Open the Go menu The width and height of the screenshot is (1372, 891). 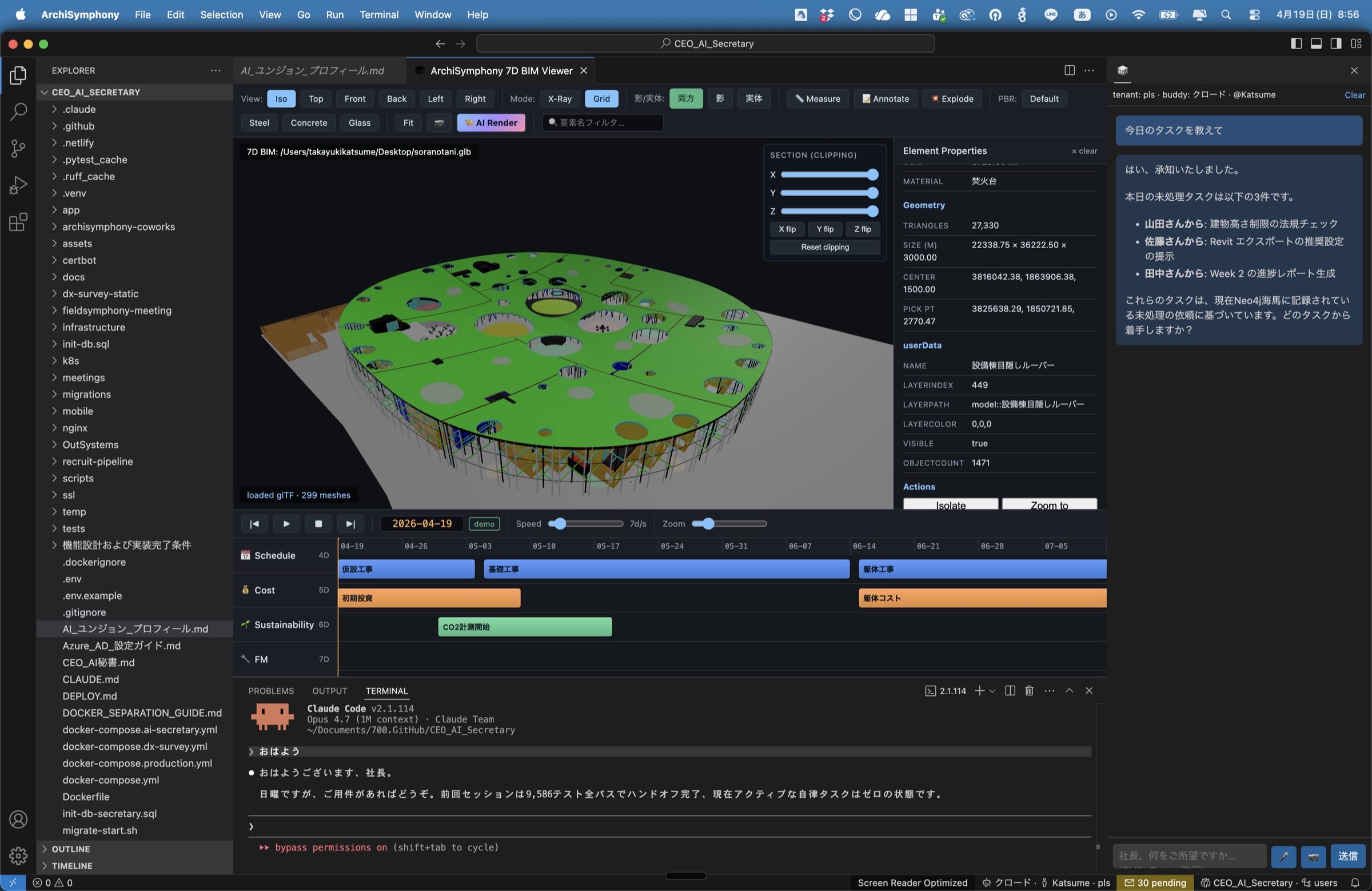pos(303,15)
